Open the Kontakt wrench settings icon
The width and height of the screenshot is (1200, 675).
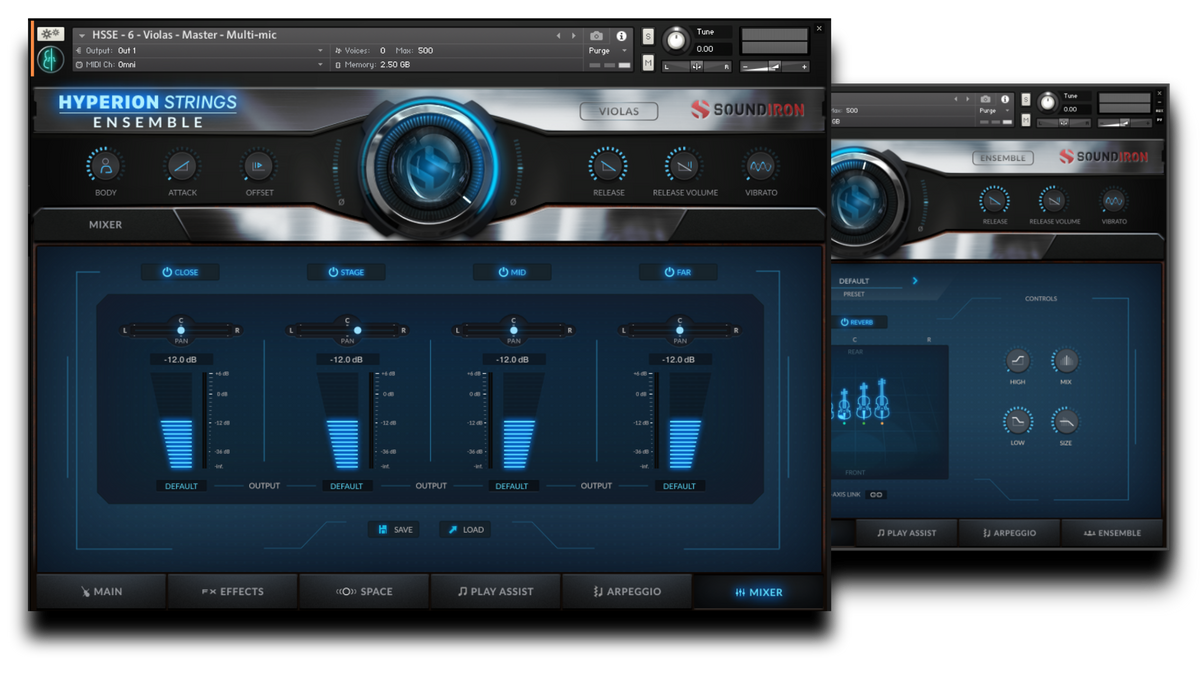point(50,35)
